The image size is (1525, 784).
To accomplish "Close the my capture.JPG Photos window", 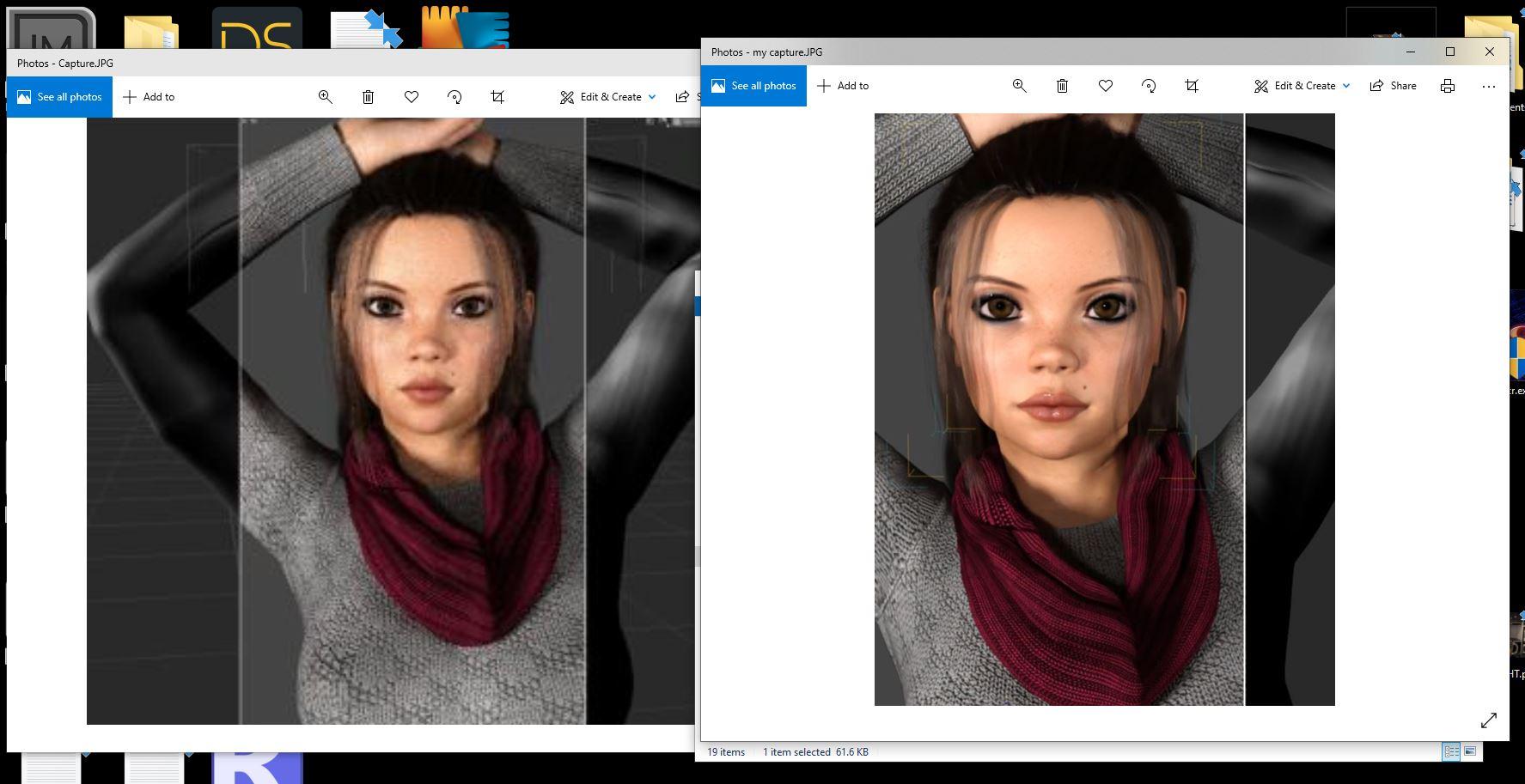I will 1490,52.
